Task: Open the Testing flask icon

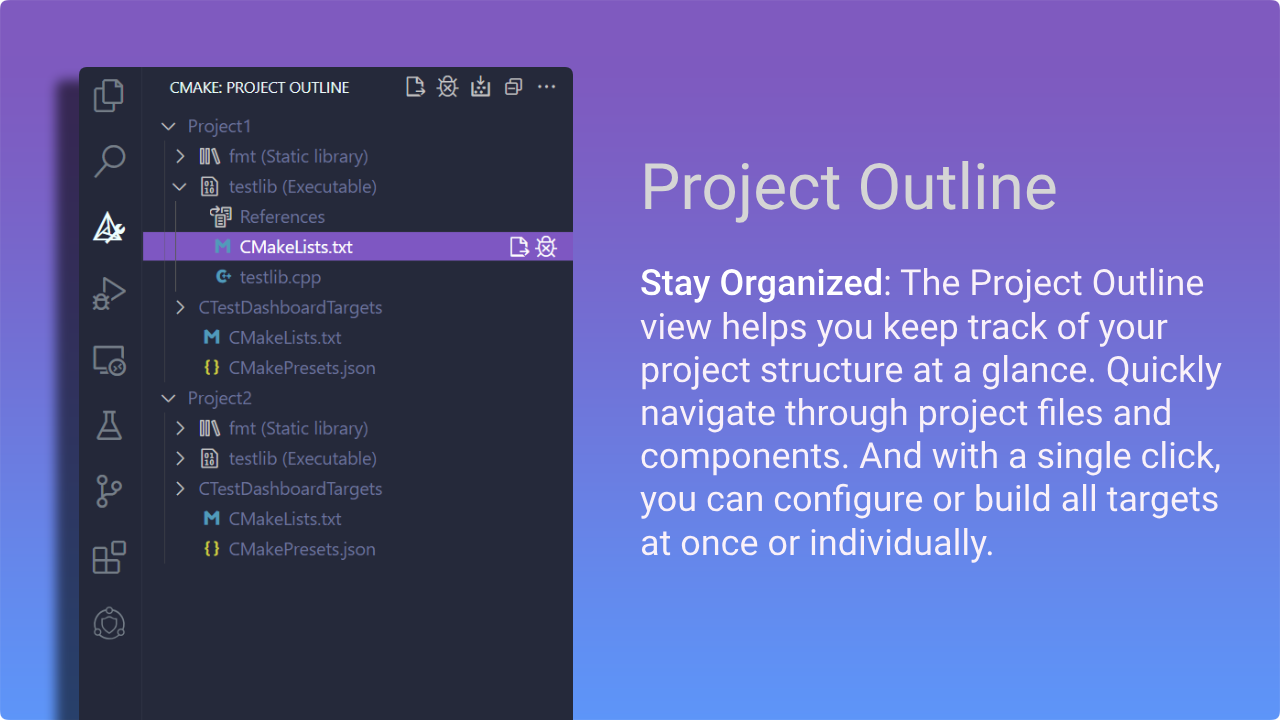Action: tap(109, 426)
